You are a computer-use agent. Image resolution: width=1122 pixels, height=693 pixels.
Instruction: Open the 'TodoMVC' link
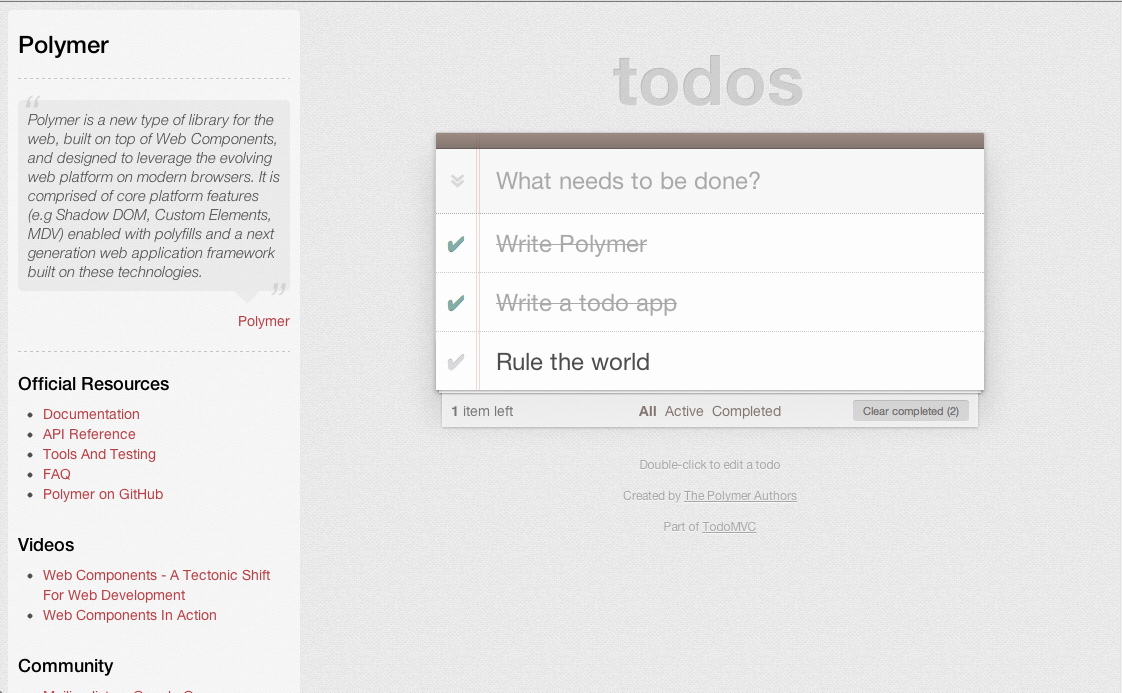tap(728, 526)
